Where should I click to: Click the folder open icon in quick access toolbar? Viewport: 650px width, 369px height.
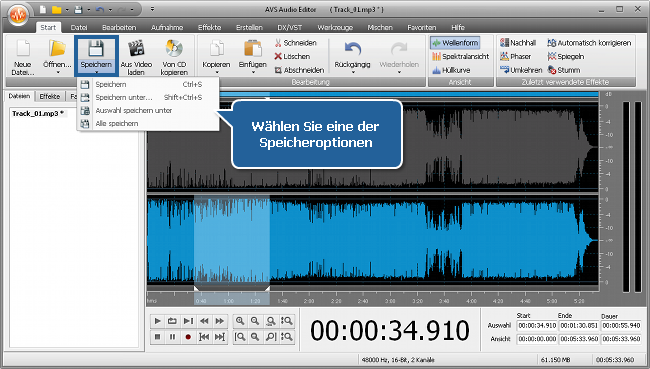pos(56,9)
